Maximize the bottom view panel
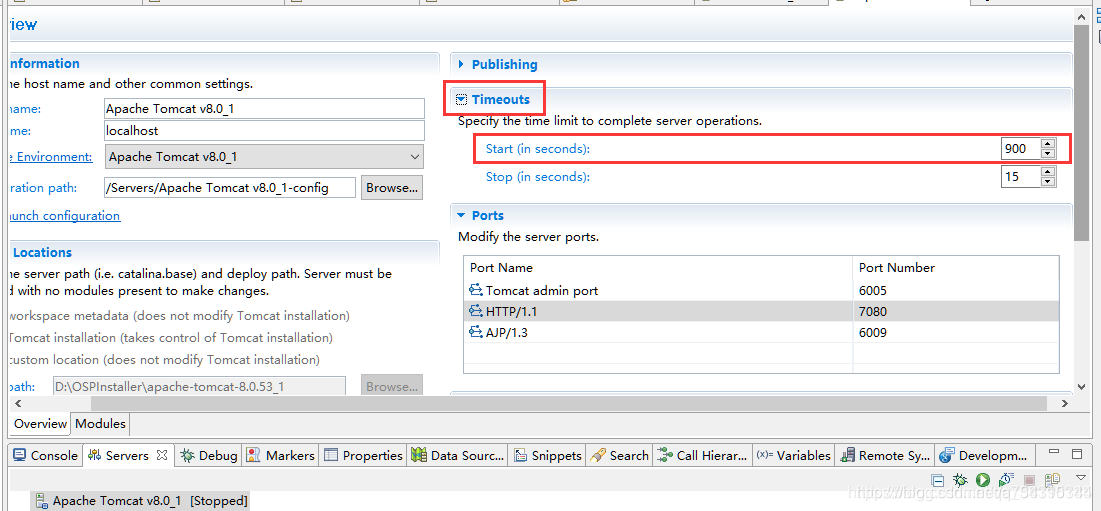Screen dimensions: 1101x511 (1076, 453)
